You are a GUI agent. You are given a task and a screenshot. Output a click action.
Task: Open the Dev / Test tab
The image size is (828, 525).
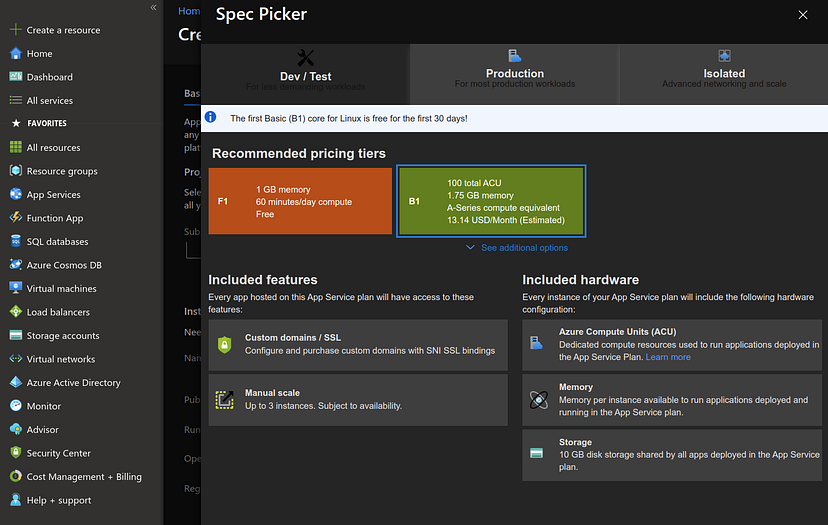(x=305, y=72)
